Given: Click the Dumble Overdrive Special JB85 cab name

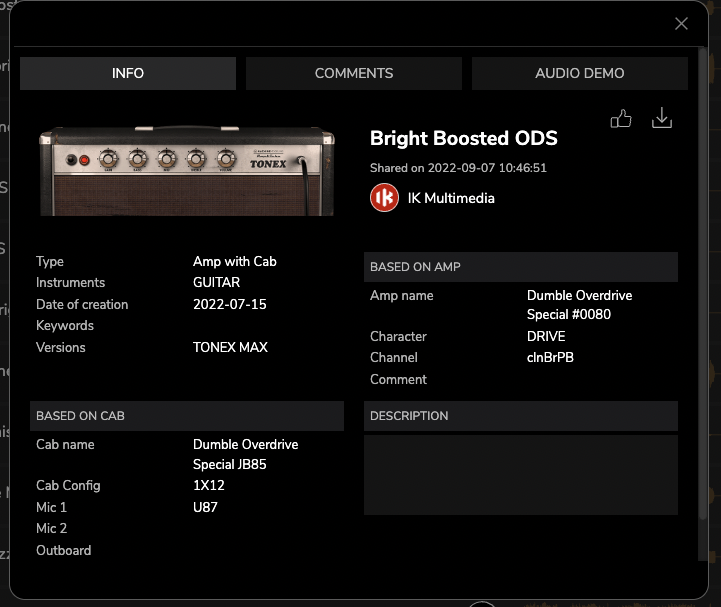Looking at the screenshot, I should [245, 454].
